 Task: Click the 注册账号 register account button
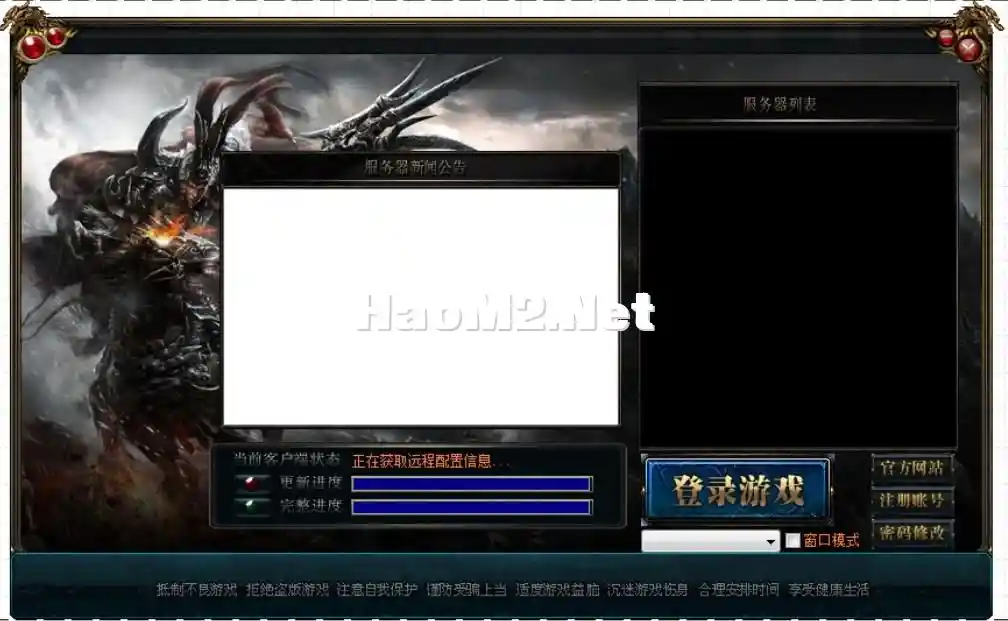coord(912,500)
